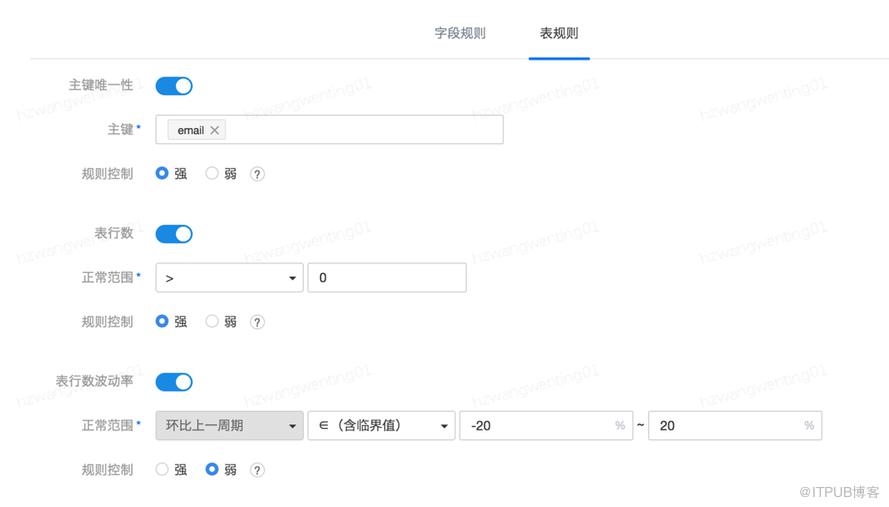Open the > operator dropdown for 表行数
The height and width of the screenshot is (507, 889).
(x=230, y=278)
